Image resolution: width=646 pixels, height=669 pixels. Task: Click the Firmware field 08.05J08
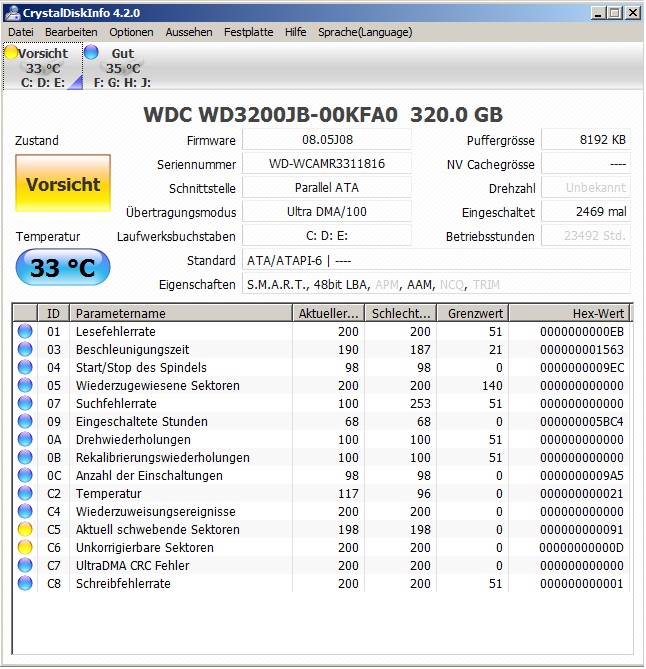click(x=327, y=140)
